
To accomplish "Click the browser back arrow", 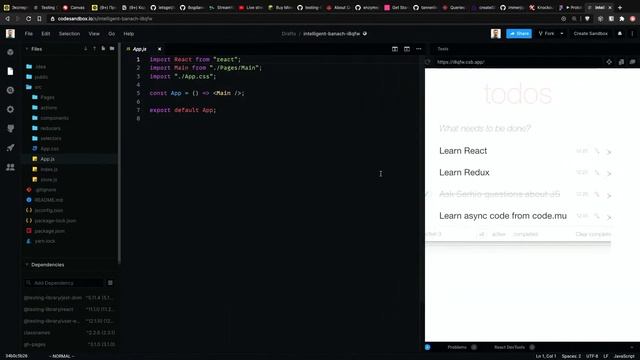I will click(7, 19).
